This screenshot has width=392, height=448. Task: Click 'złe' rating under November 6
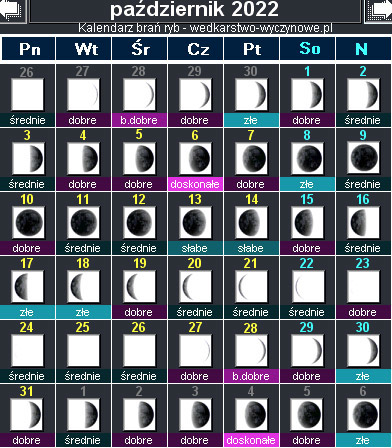tap(363, 440)
